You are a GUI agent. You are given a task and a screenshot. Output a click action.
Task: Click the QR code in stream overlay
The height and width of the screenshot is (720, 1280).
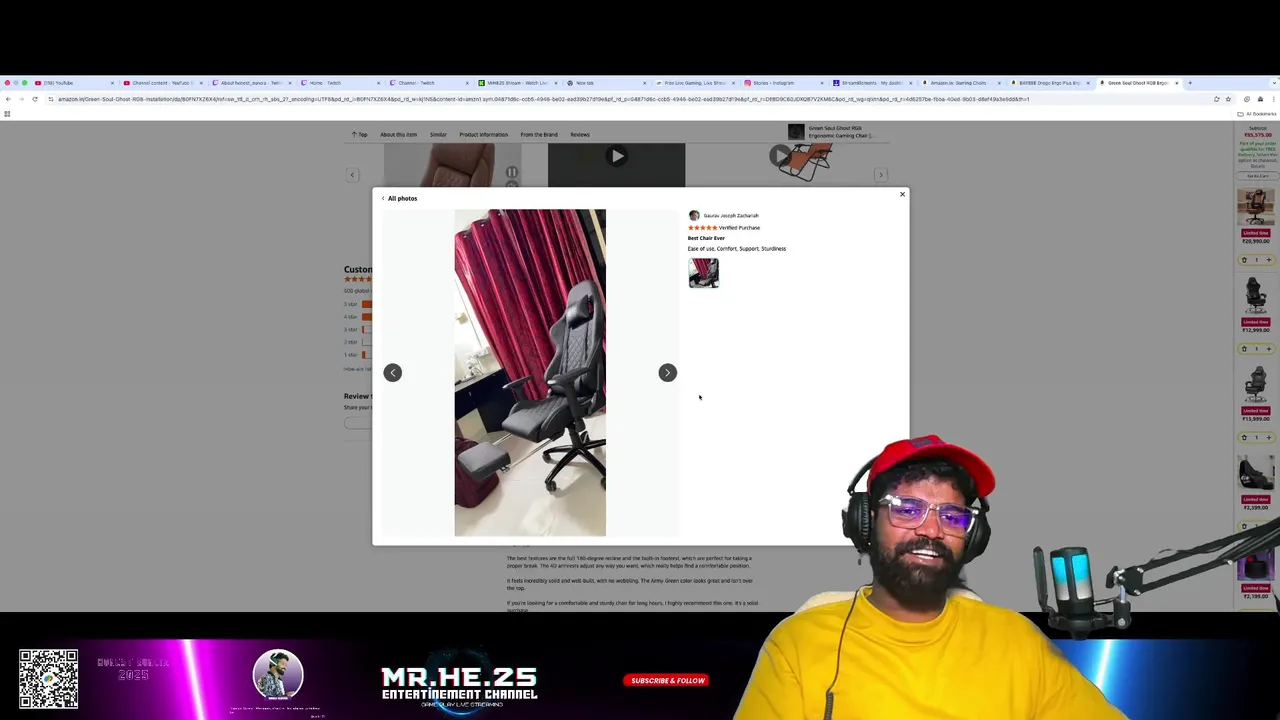48,679
